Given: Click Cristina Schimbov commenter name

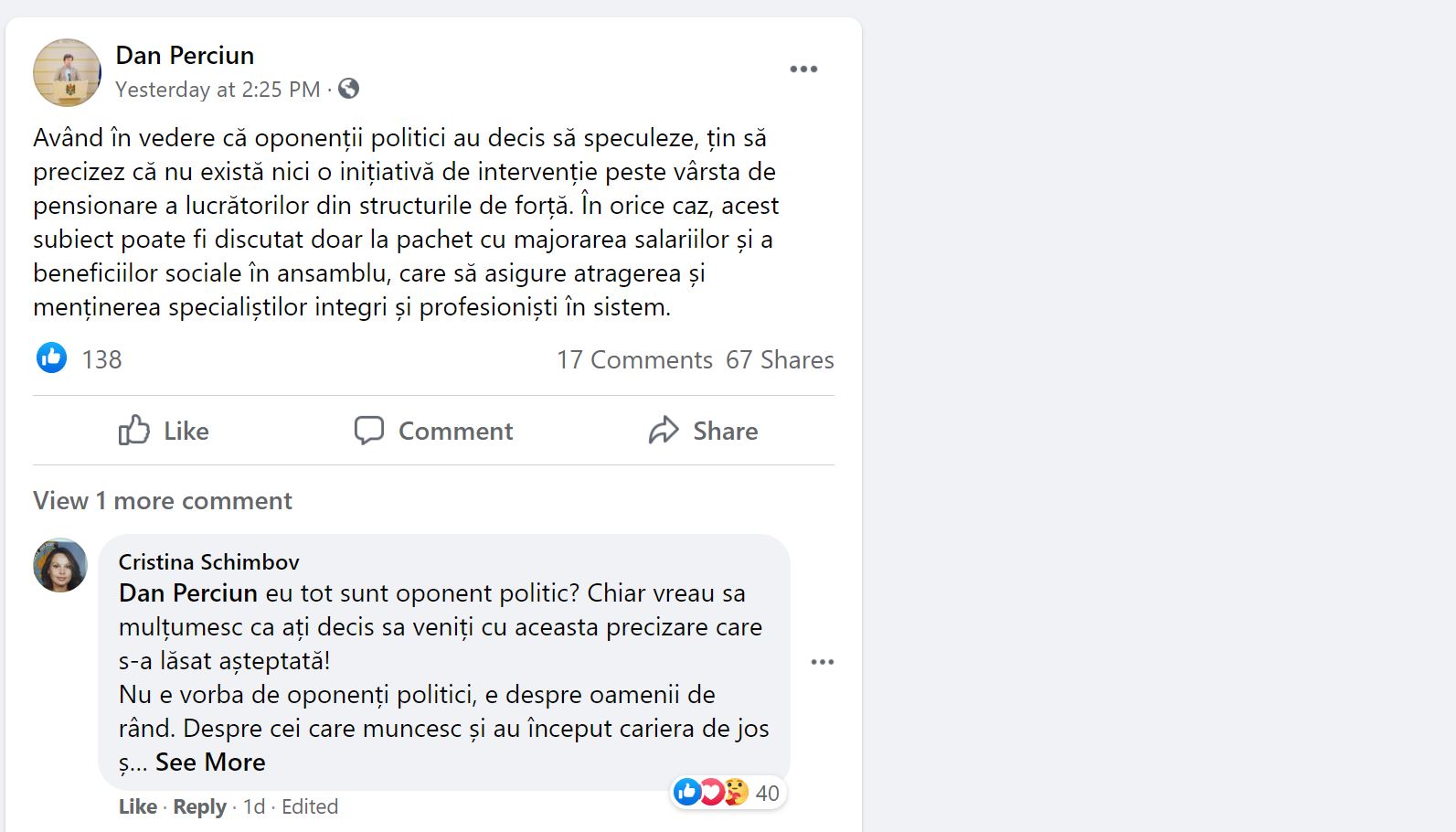Looking at the screenshot, I should pos(208,561).
